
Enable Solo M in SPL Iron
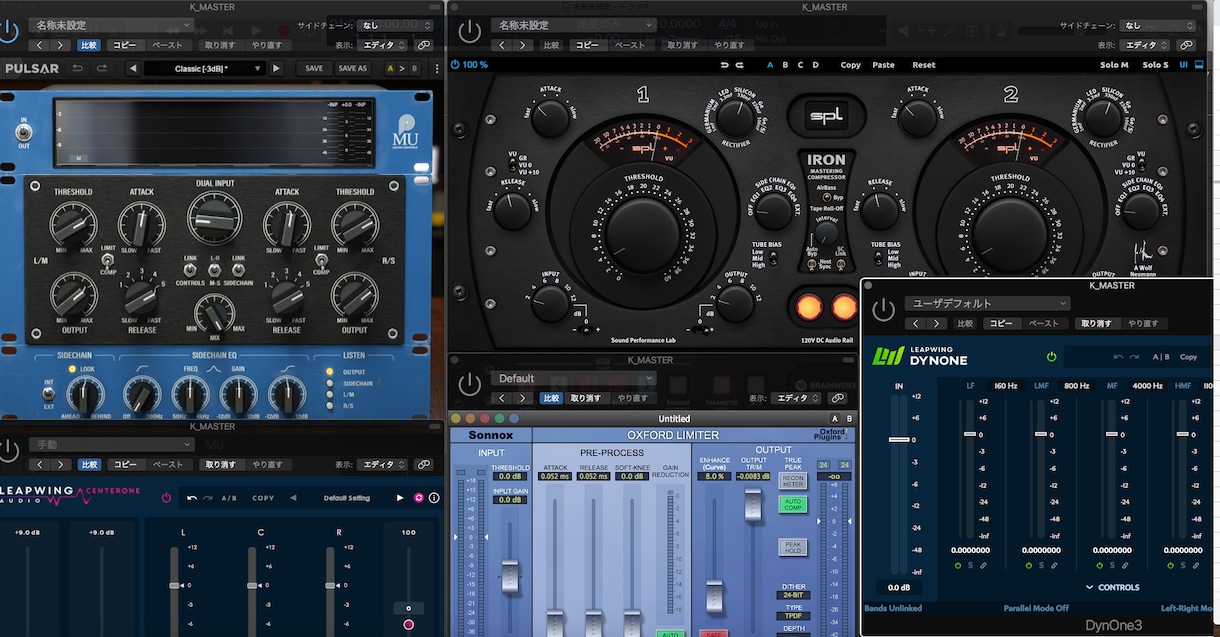[1114, 65]
